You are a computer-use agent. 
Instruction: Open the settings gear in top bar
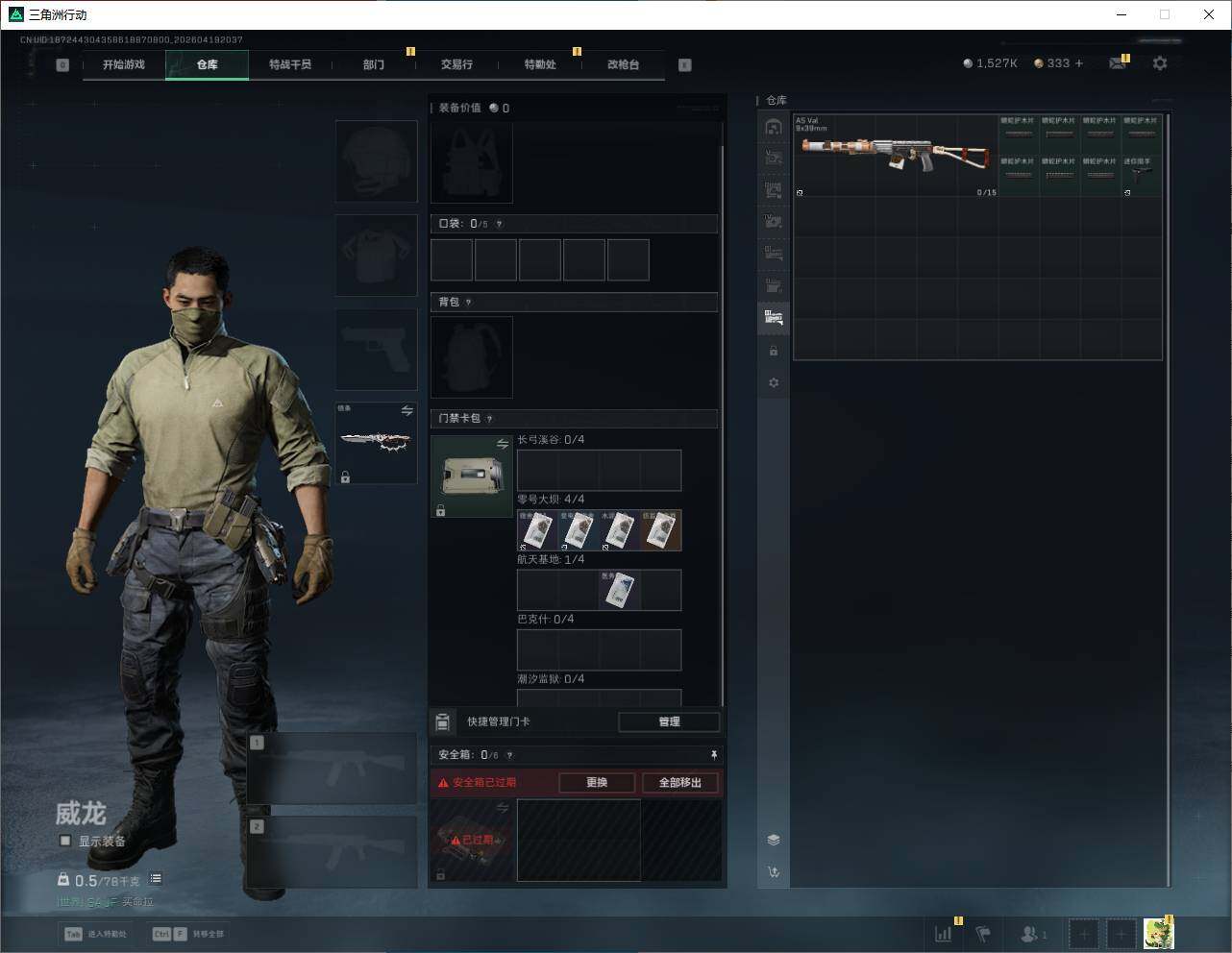tap(1160, 63)
